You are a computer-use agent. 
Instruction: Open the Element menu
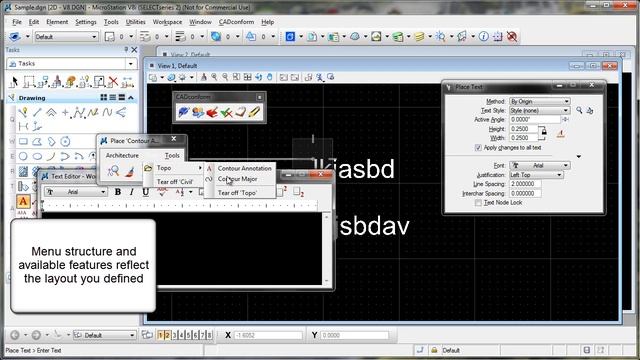click(57, 22)
